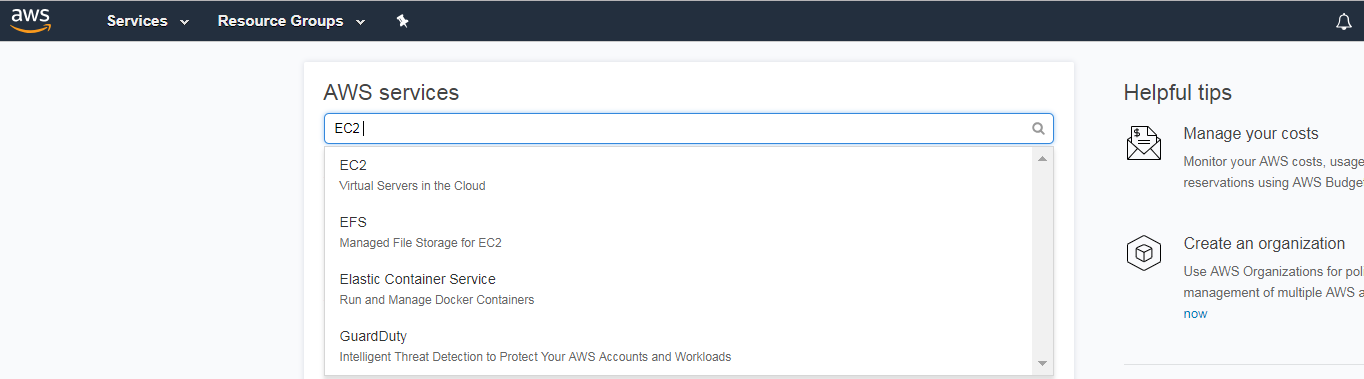1364x379 pixels.
Task: Open the notifications bell icon
Action: [x=1343, y=22]
